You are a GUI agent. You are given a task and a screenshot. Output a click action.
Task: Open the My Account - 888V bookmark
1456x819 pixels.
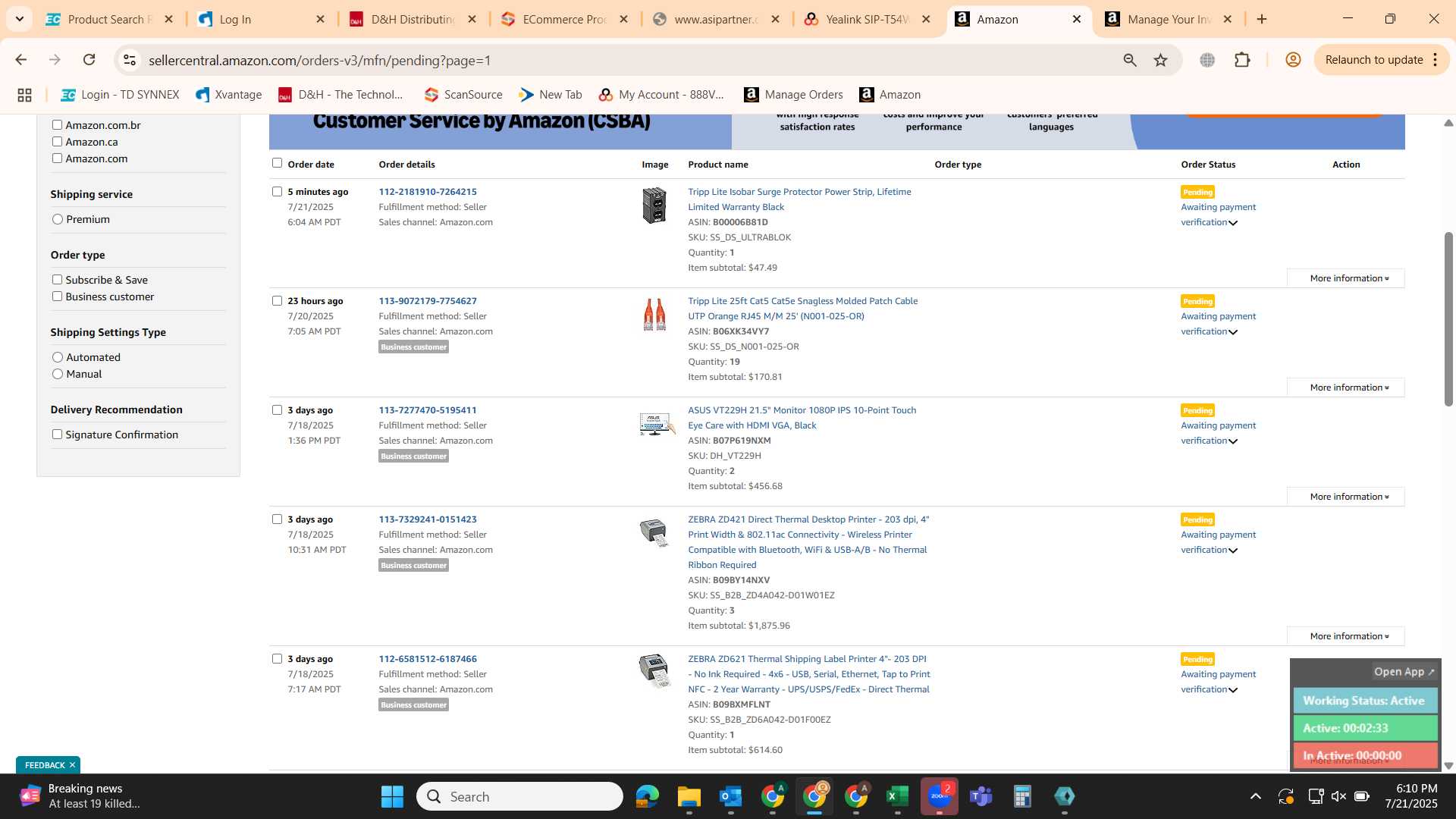pyautogui.click(x=661, y=95)
